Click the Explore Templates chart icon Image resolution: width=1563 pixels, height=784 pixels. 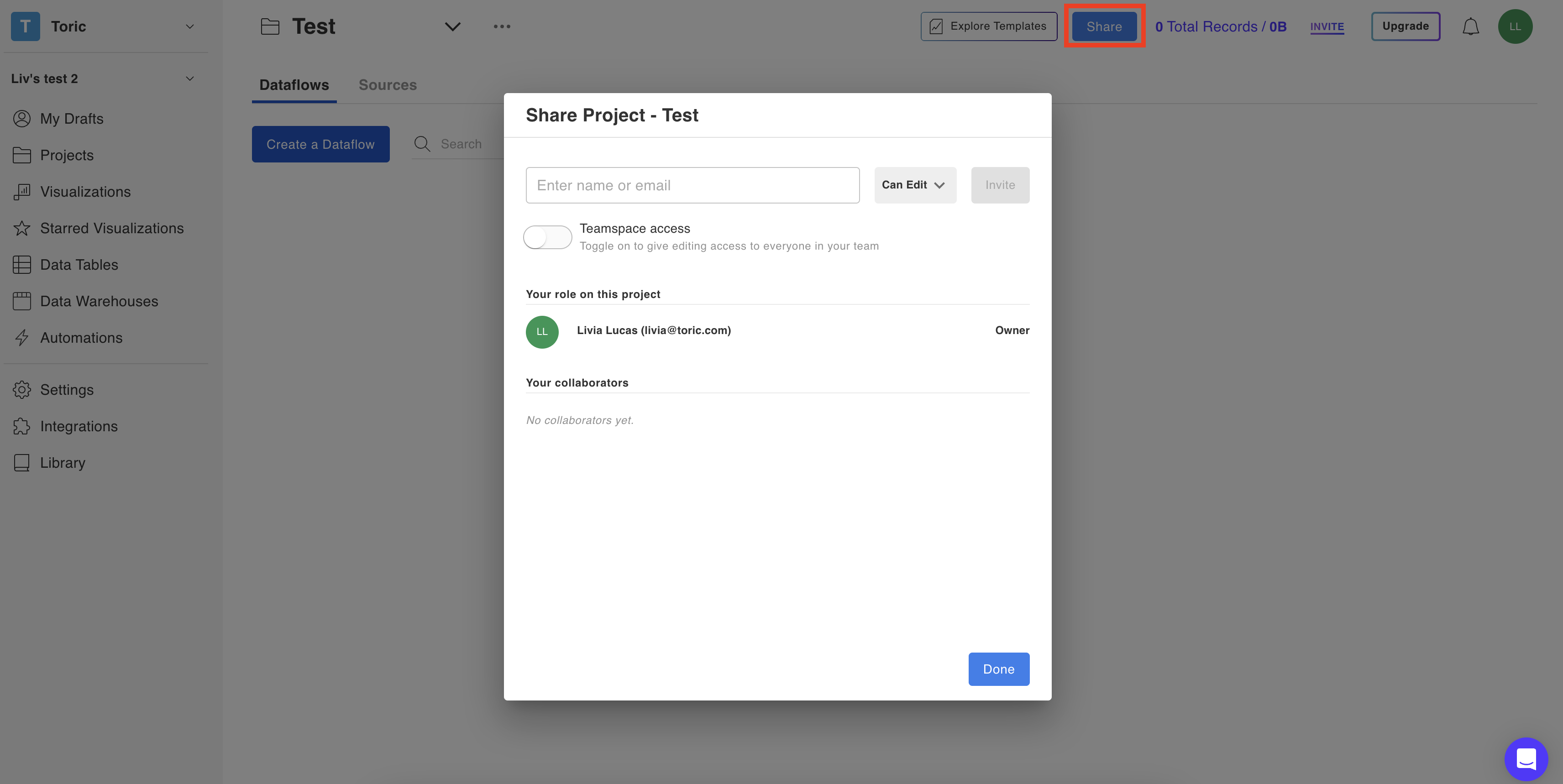pyautogui.click(x=936, y=26)
